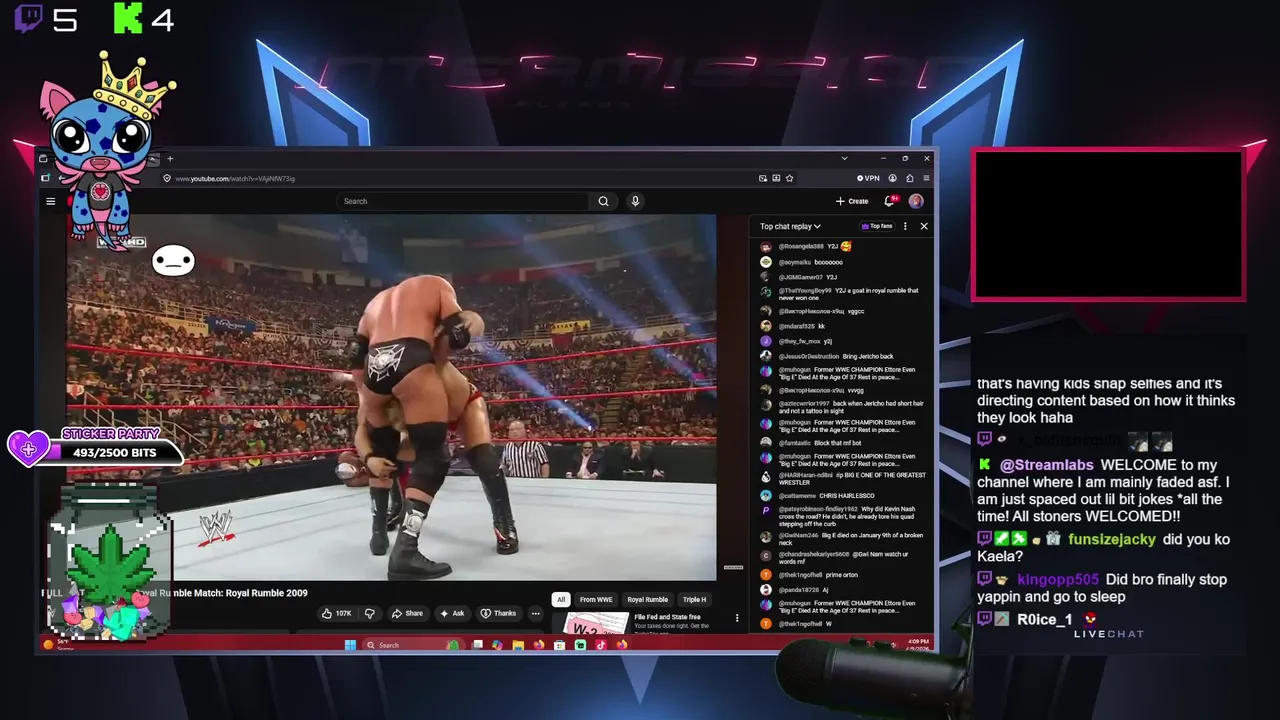The width and height of the screenshot is (1280, 720).
Task: Click the YouTube search input field
Action: click(x=465, y=201)
